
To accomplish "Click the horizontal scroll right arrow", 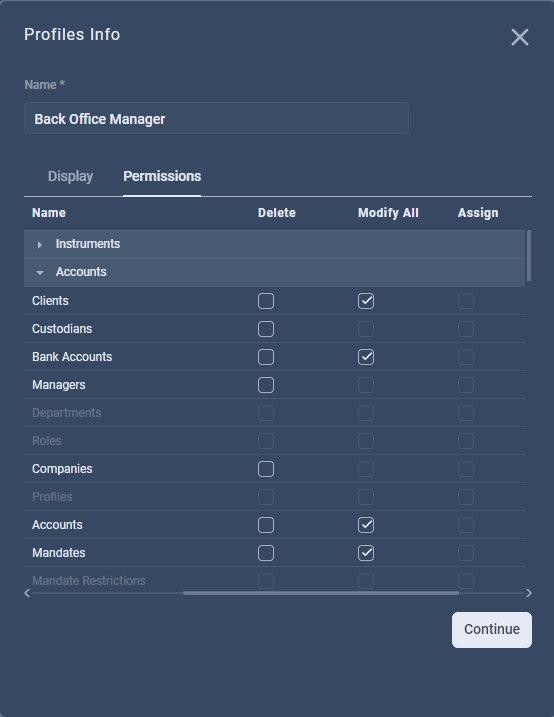I will tap(529, 593).
